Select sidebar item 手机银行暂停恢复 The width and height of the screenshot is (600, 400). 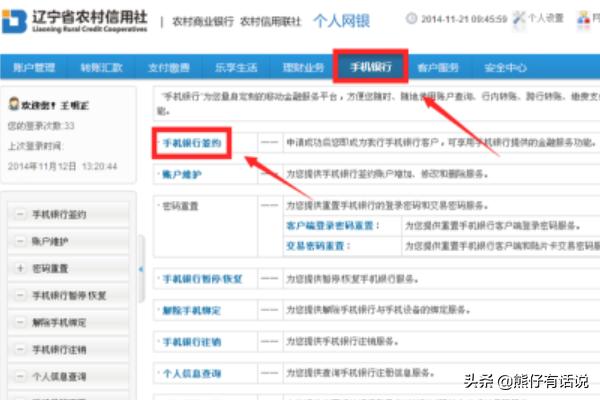click(x=69, y=295)
